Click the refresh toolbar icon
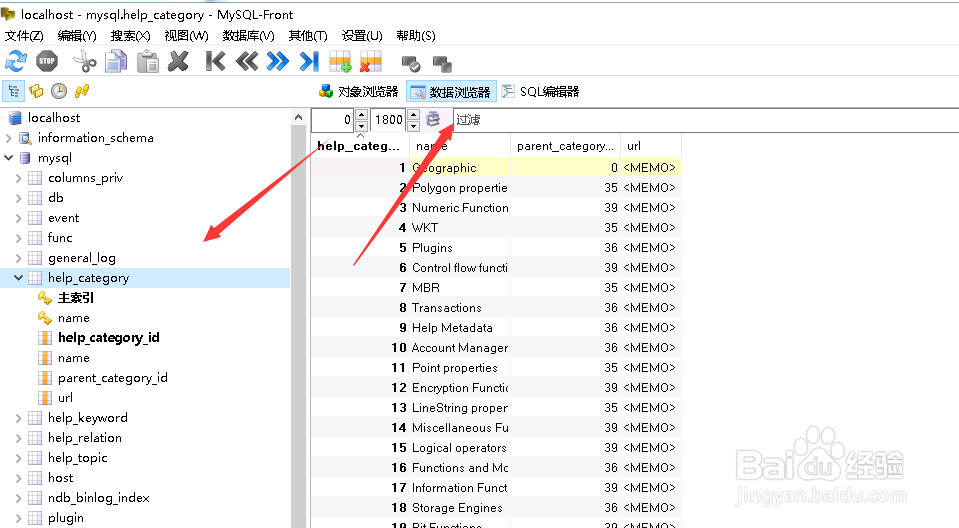The image size is (959, 528). [16, 61]
